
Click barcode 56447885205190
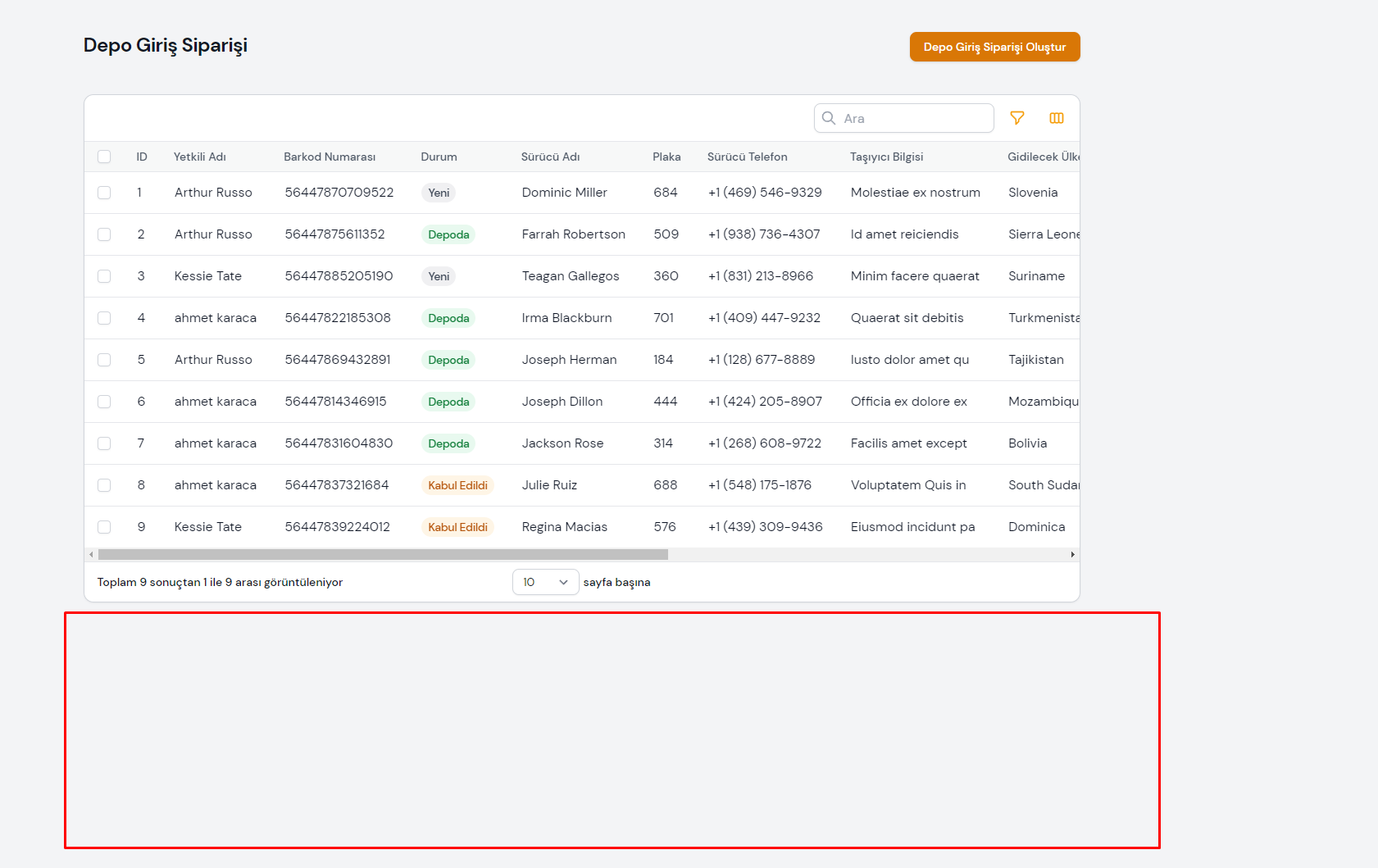tap(339, 276)
